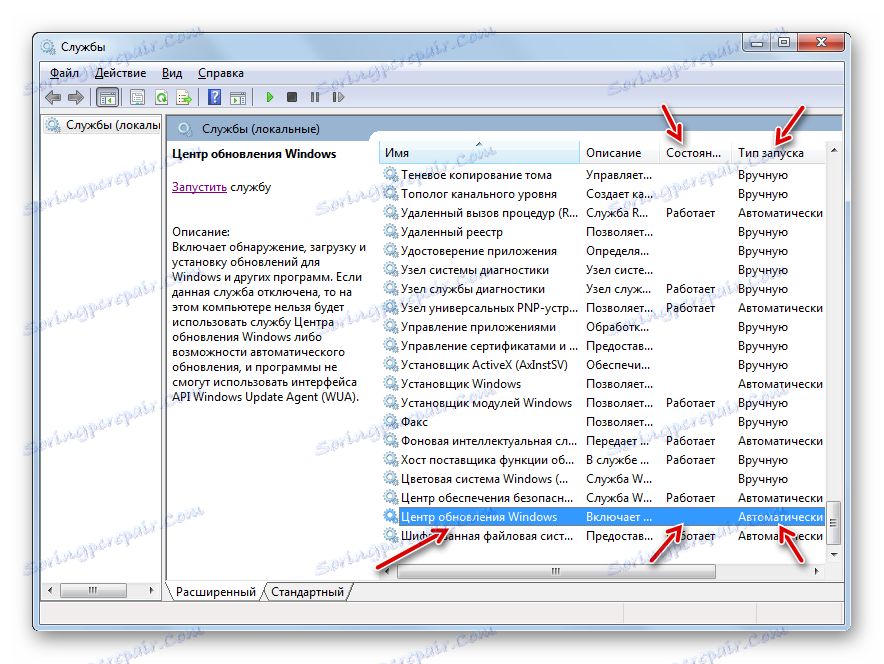Select the Управление сертификатами service row
This screenshot has width=884, height=664.
tap(602, 346)
